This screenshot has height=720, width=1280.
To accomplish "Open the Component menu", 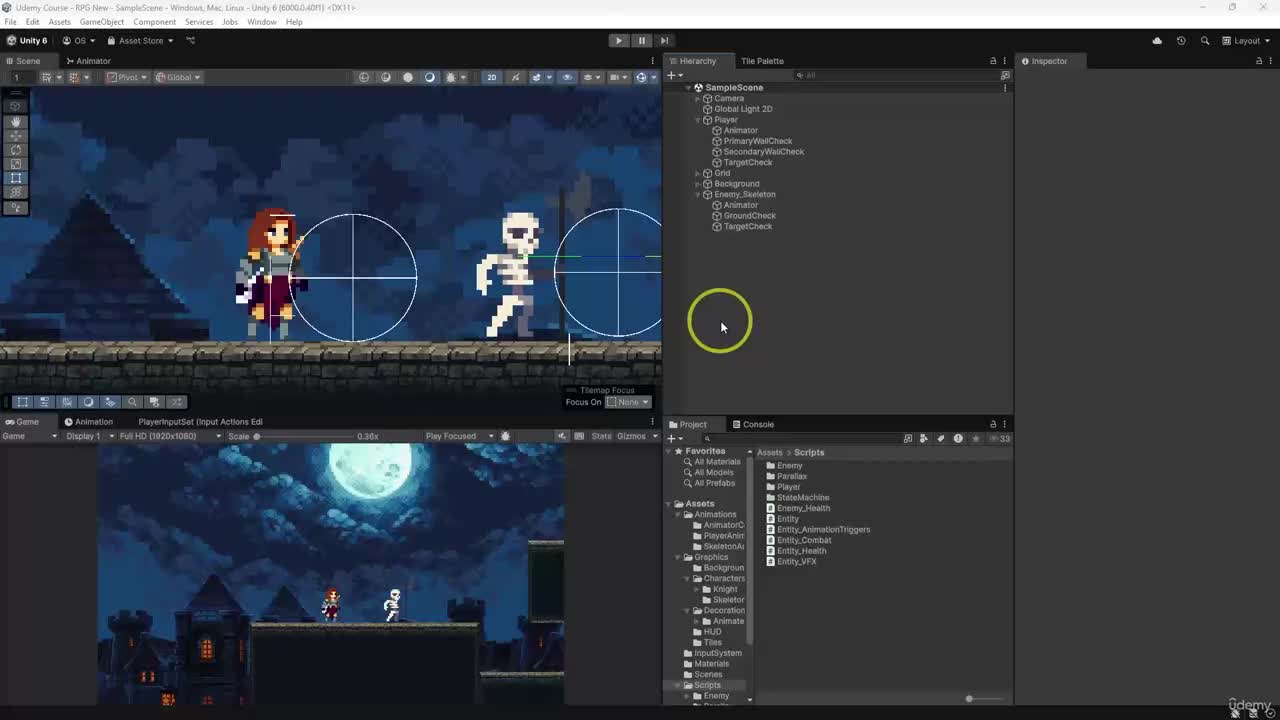I will 154,22.
